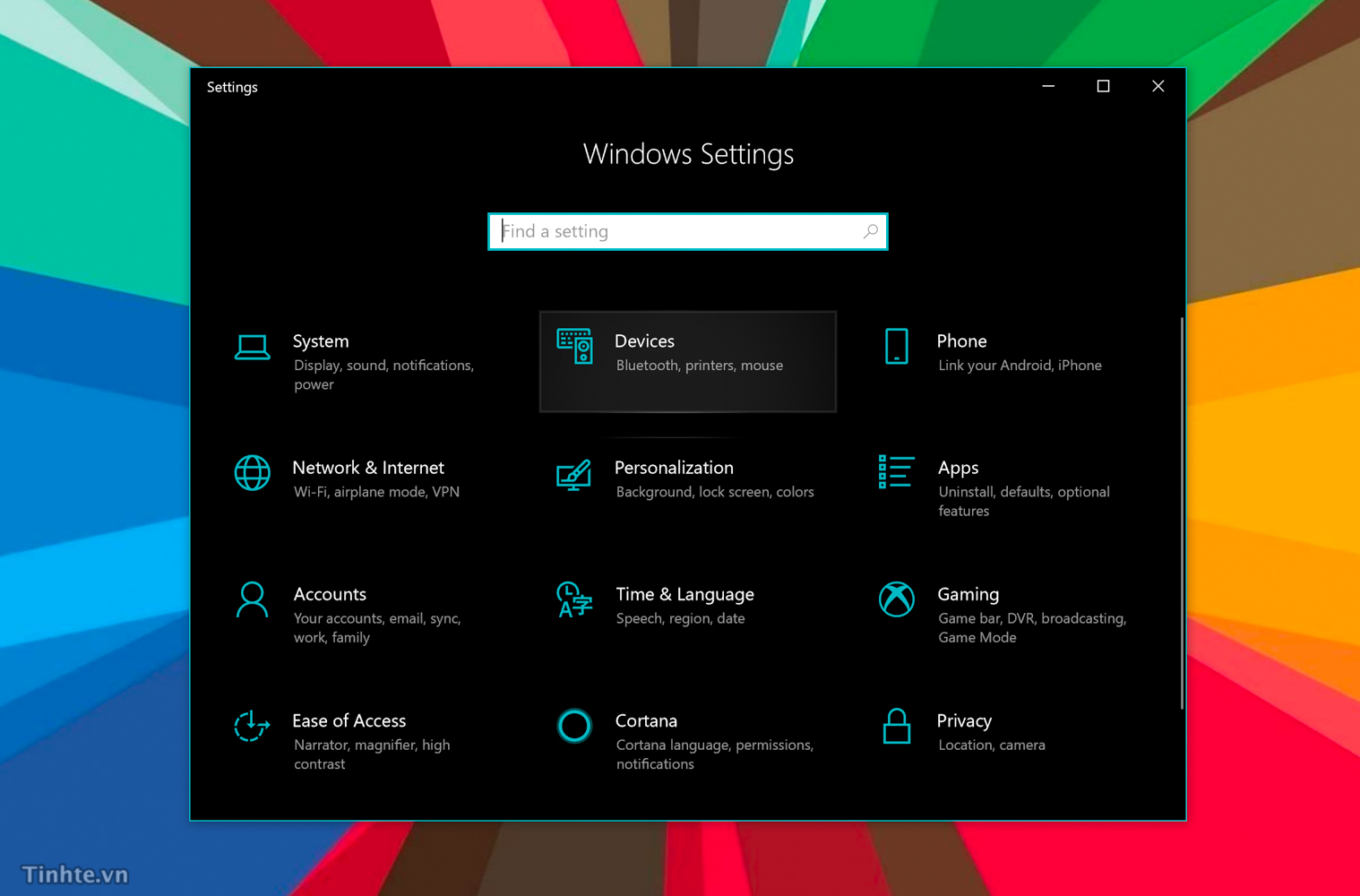
Task: Click the settings window vertical scrollbar
Action: pos(1182,513)
